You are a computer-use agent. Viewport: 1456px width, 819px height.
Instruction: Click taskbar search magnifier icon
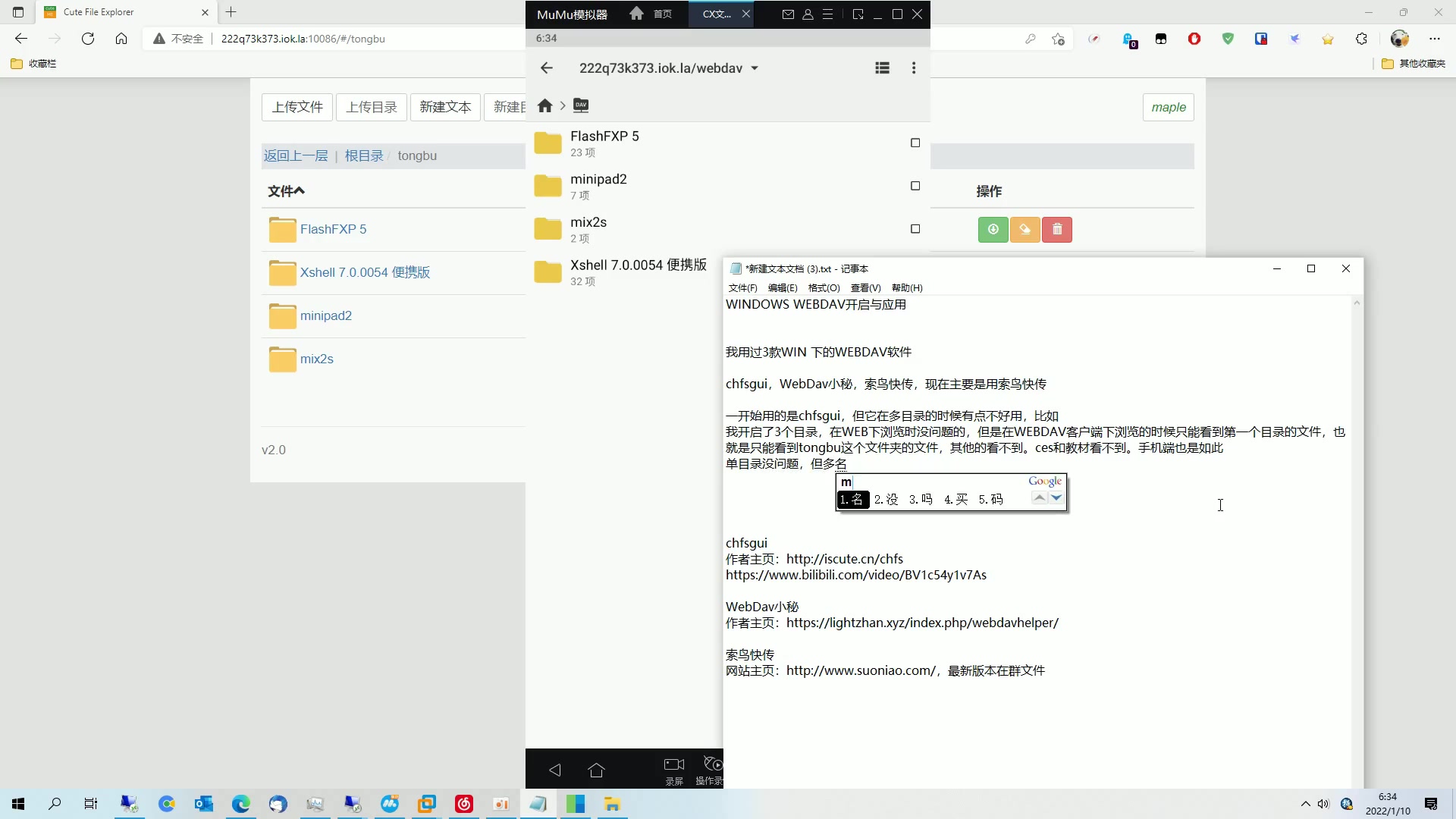click(55, 804)
